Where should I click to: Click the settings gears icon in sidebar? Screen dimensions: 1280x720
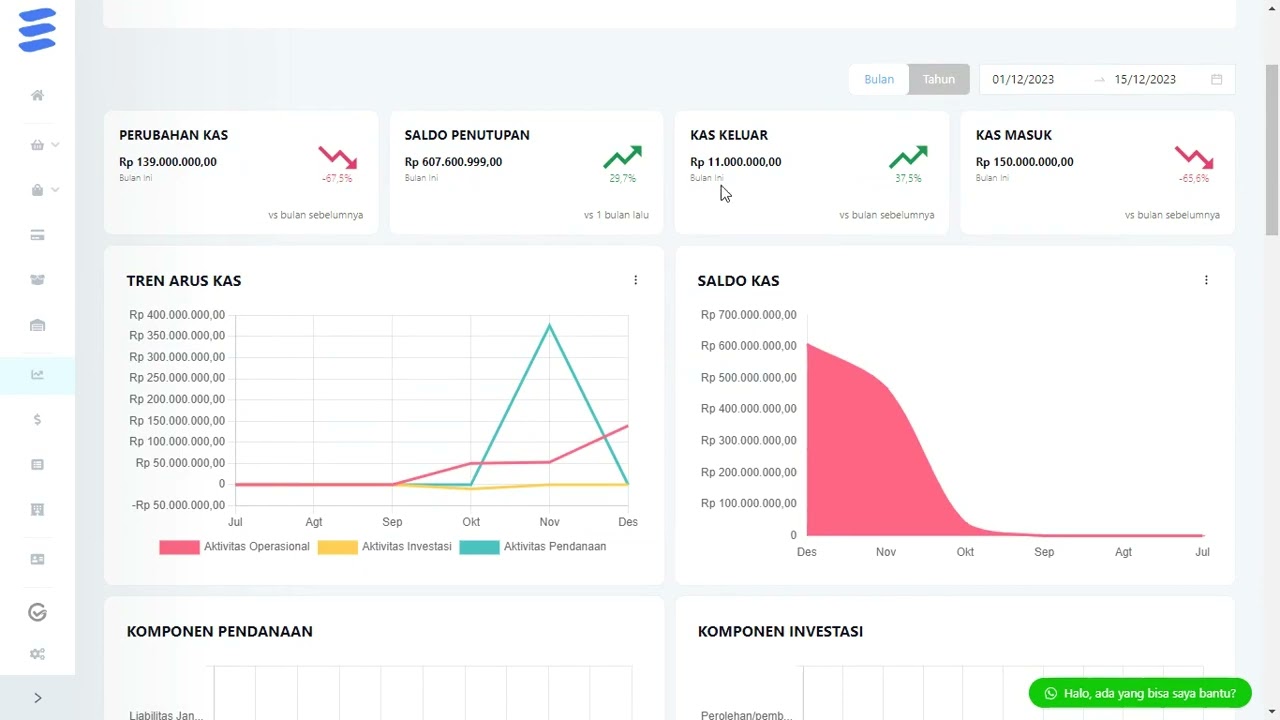pos(37,654)
